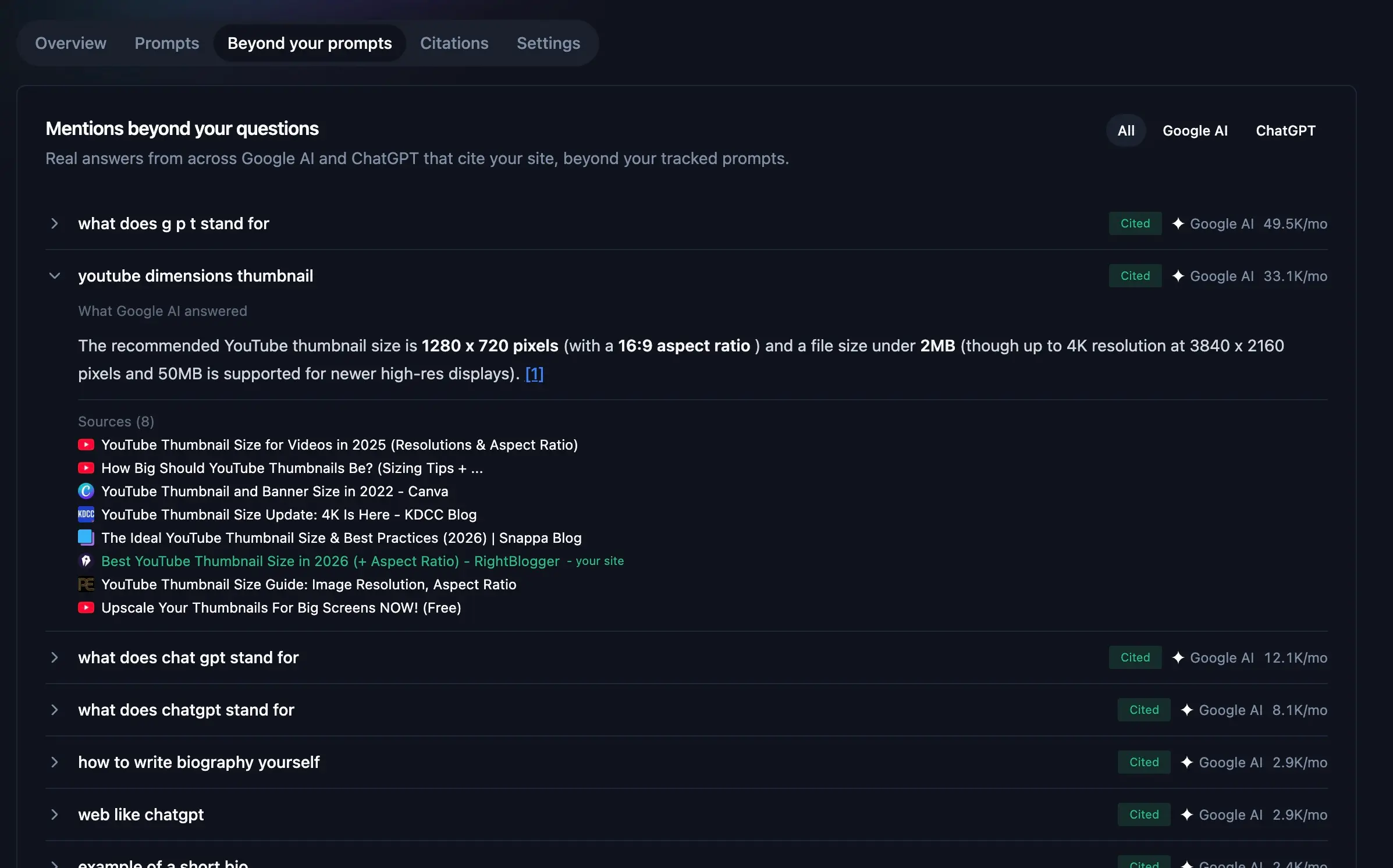Filter mentions by ChatGPT

tap(1285, 130)
